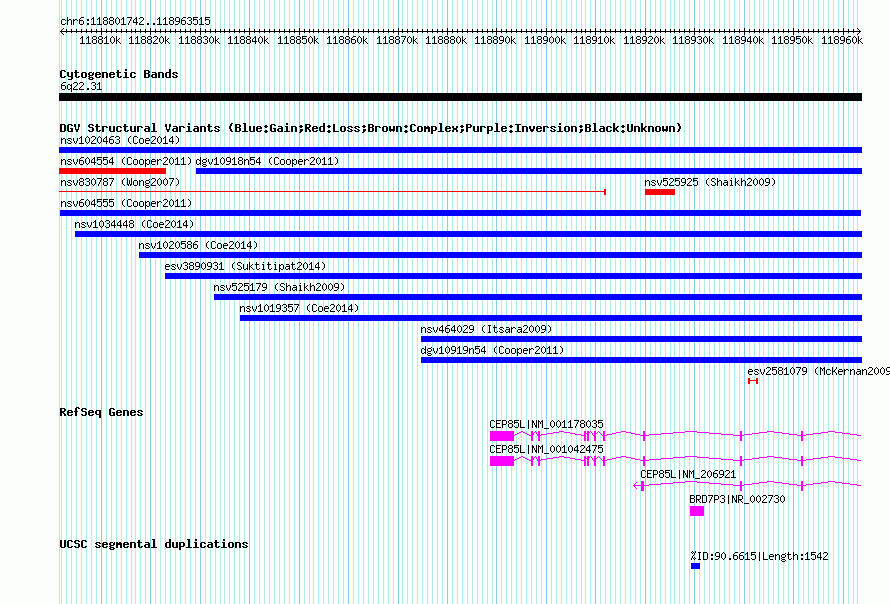The image size is (890, 604).
Task: Select the DGV Structural Variants track title
Action: point(370,128)
